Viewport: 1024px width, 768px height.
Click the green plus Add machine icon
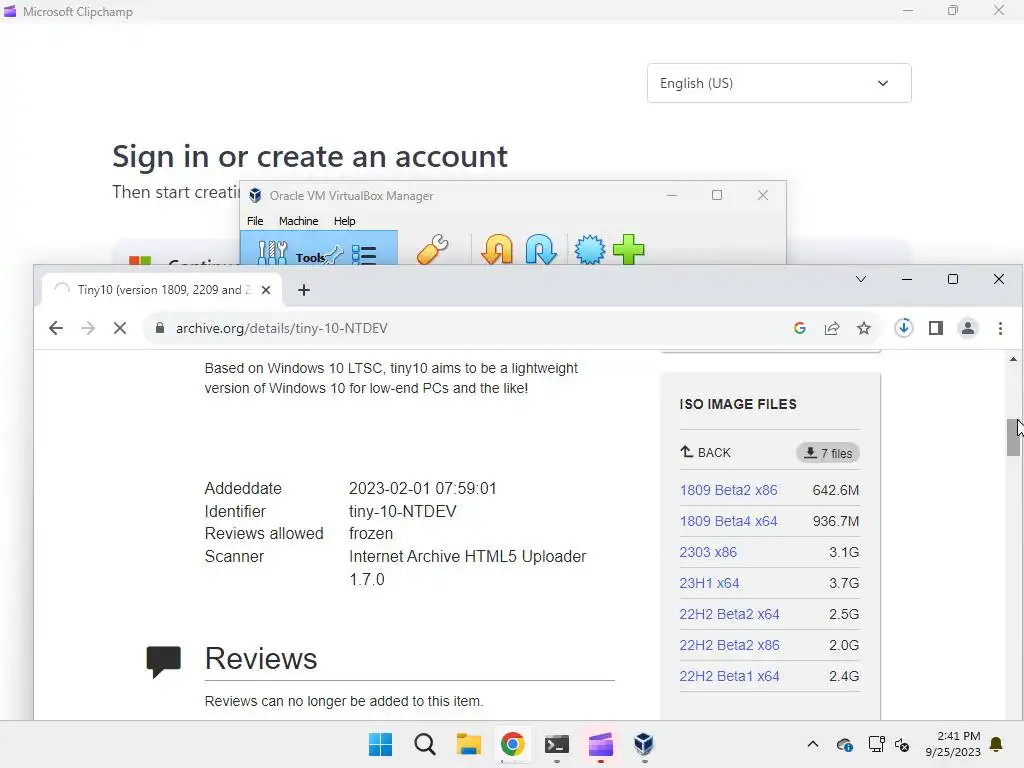coord(629,249)
